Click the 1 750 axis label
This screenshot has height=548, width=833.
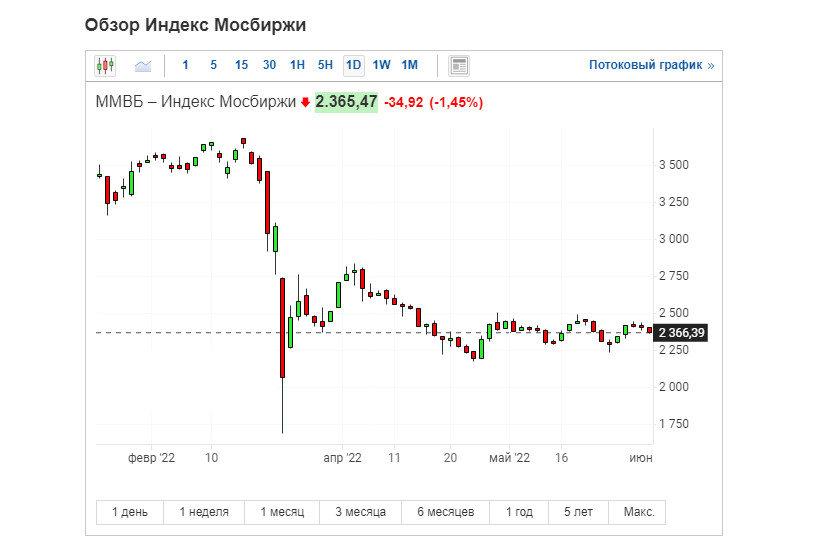pyautogui.click(x=674, y=424)
